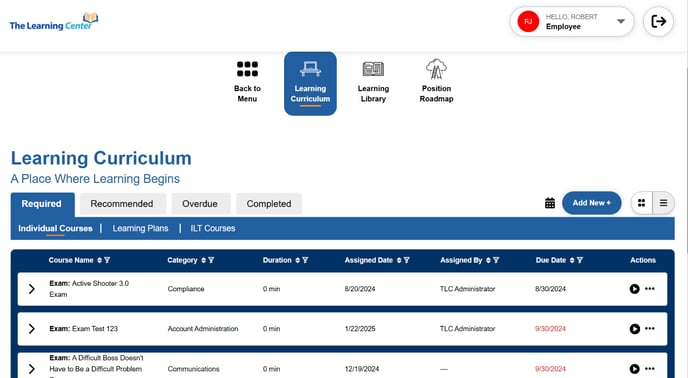688x378 pixels.
Task: Sort by Due Date column
Action: (x=572, y=260)
